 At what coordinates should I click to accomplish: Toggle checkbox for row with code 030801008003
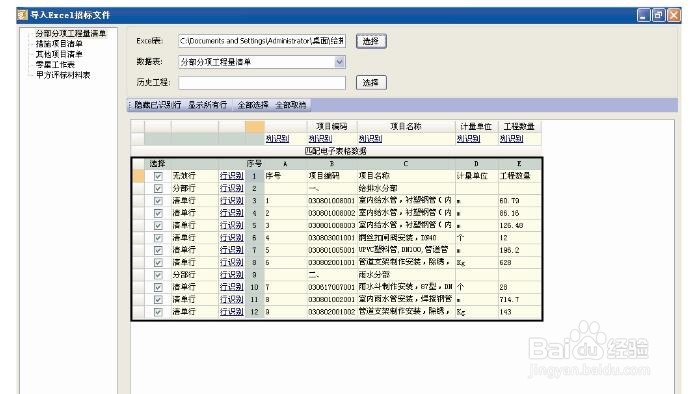[158, 225]
